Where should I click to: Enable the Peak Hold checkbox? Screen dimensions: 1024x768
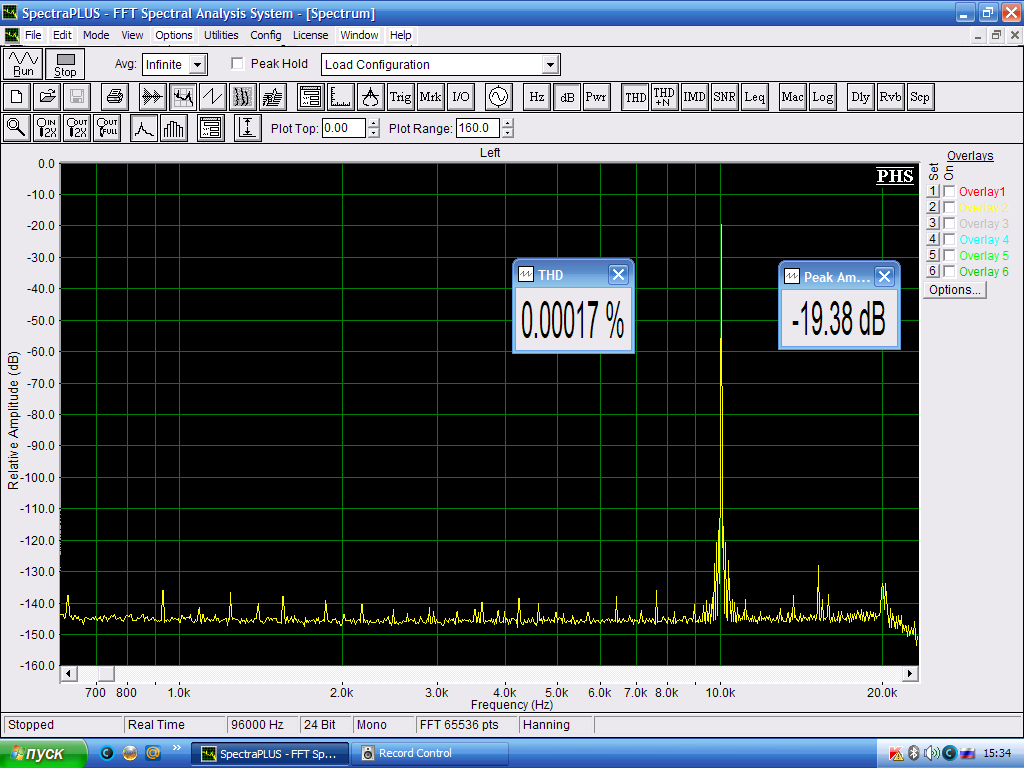coord(238,64)
